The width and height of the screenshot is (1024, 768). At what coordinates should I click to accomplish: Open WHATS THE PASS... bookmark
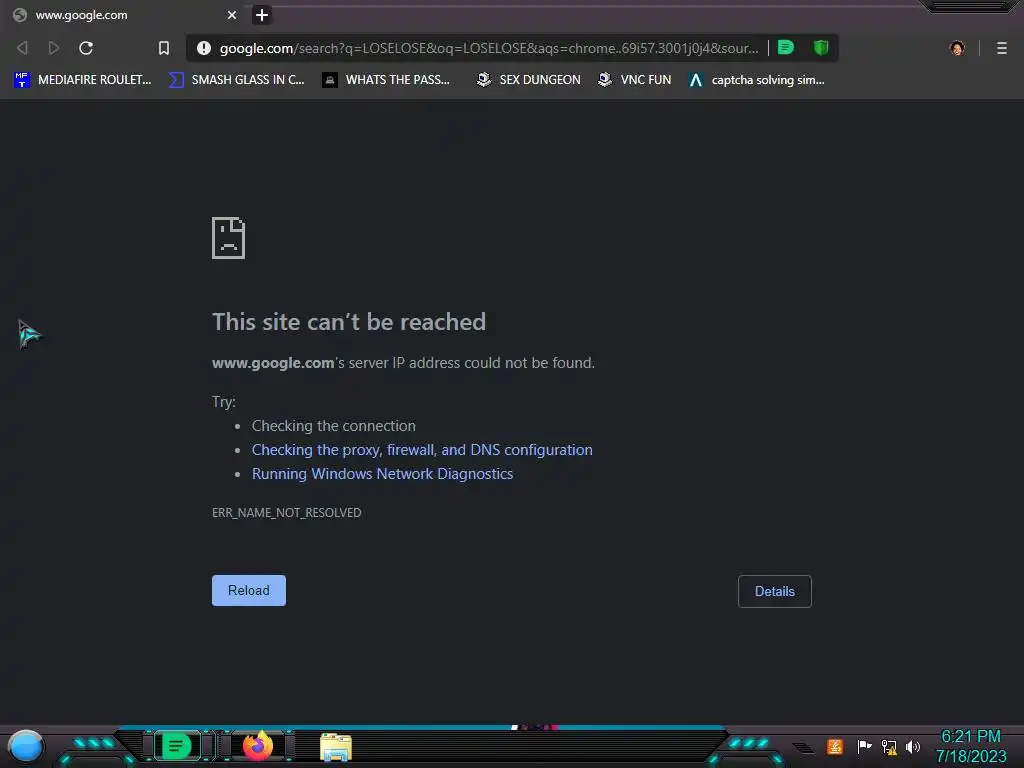(387, 80)
